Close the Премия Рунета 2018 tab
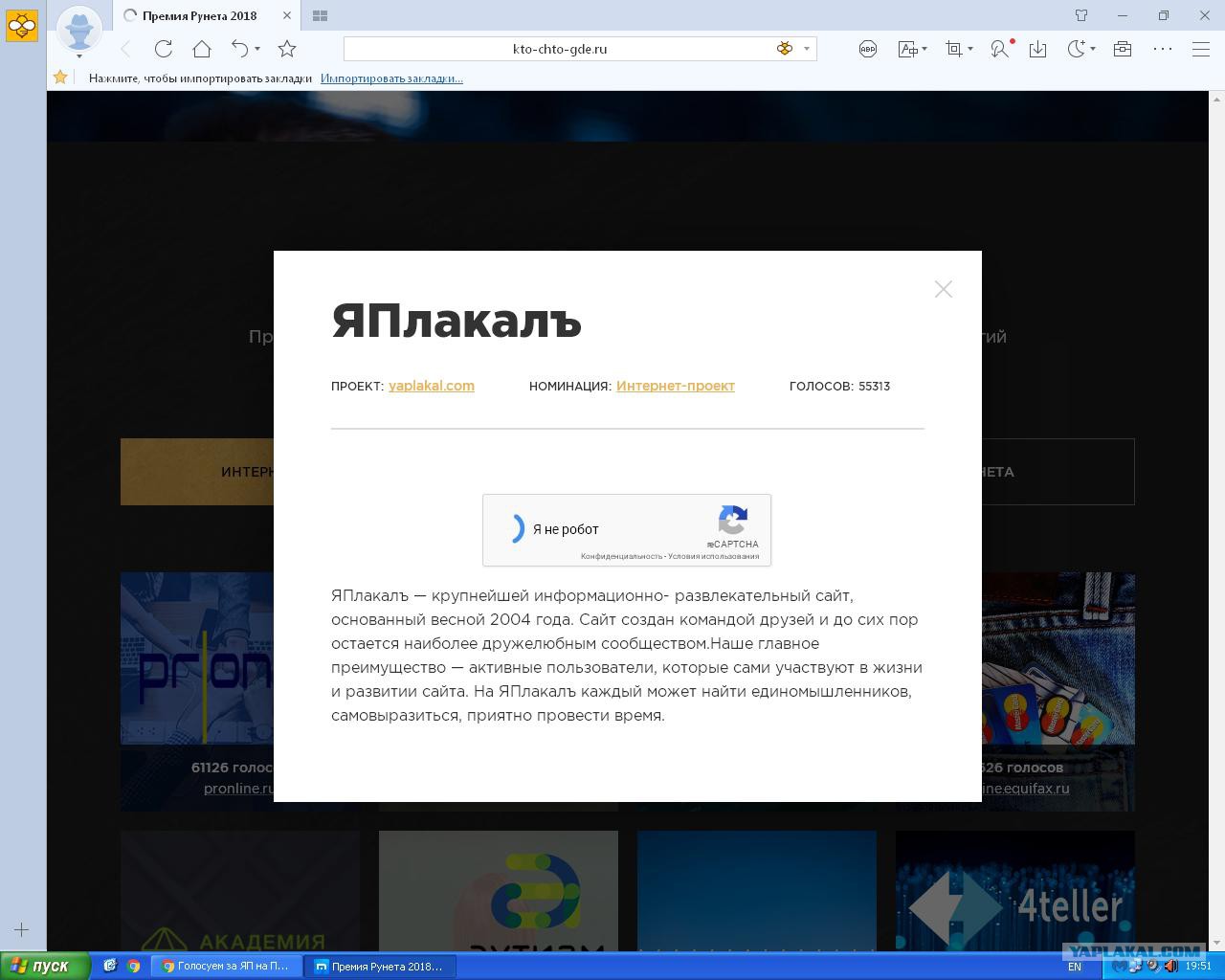Image resolution: width=1225 pixels, height=980 pixels. [286, 15]
